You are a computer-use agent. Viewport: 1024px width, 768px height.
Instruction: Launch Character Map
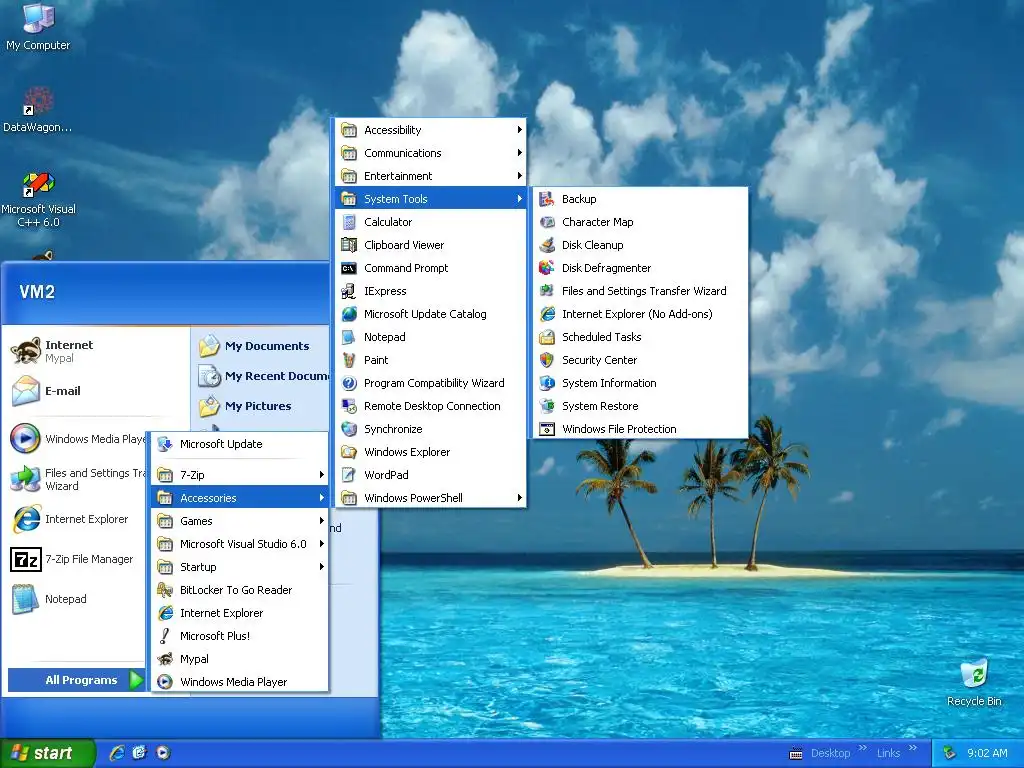coord(640,222)
